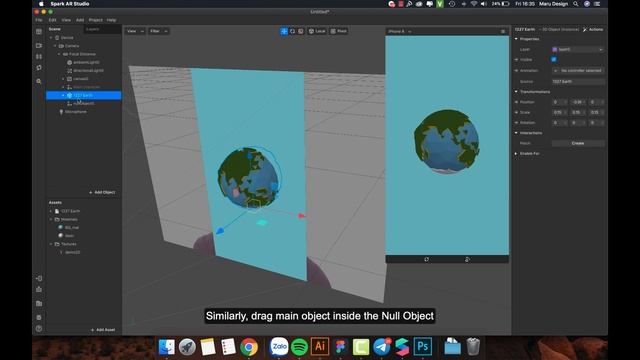Open the search magnifier in left toolbar
Image resolution: width=640 pixels, height=360 pixels.
click(39, 82)
